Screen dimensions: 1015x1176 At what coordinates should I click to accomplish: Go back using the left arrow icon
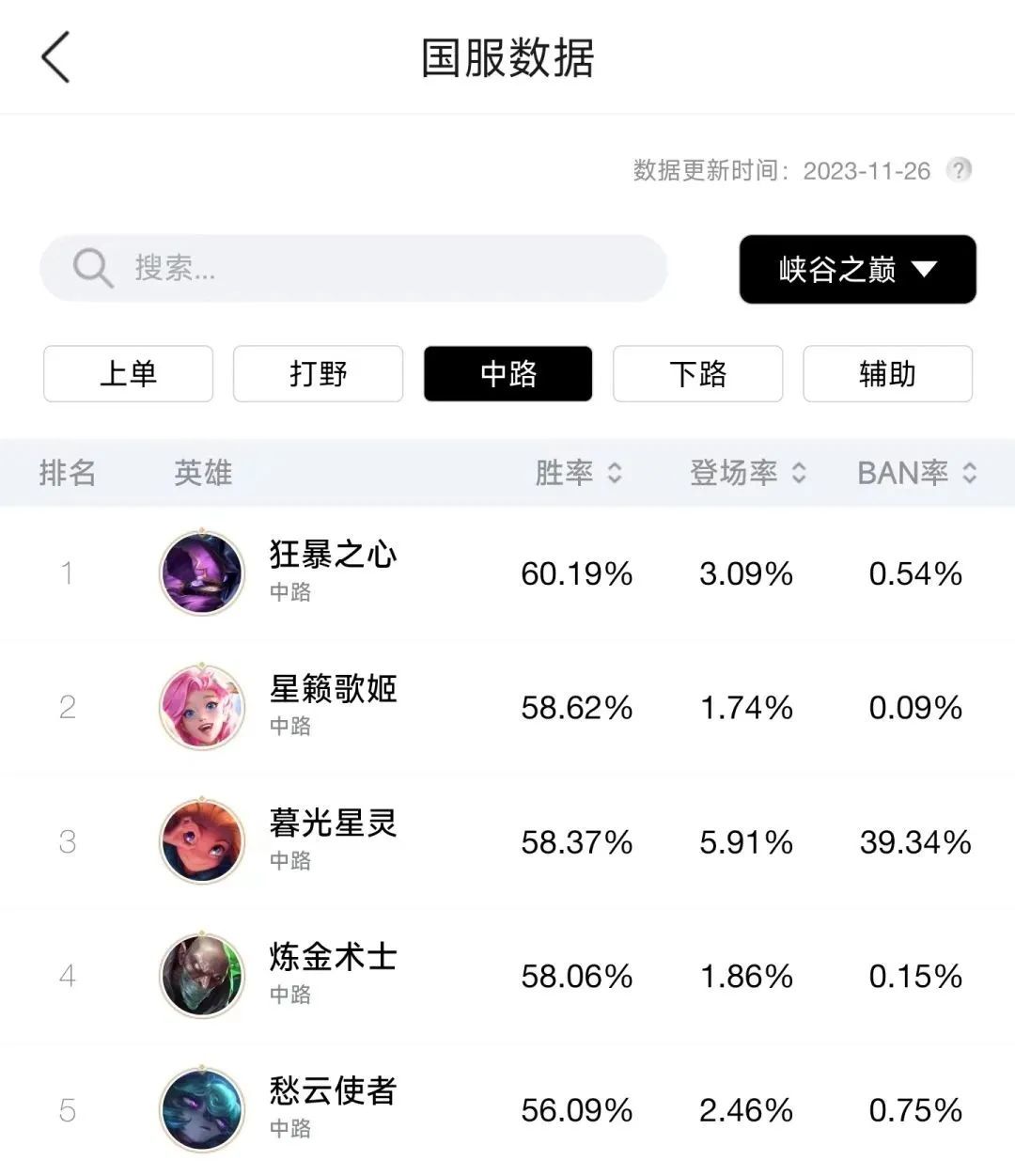coord(55,56)
